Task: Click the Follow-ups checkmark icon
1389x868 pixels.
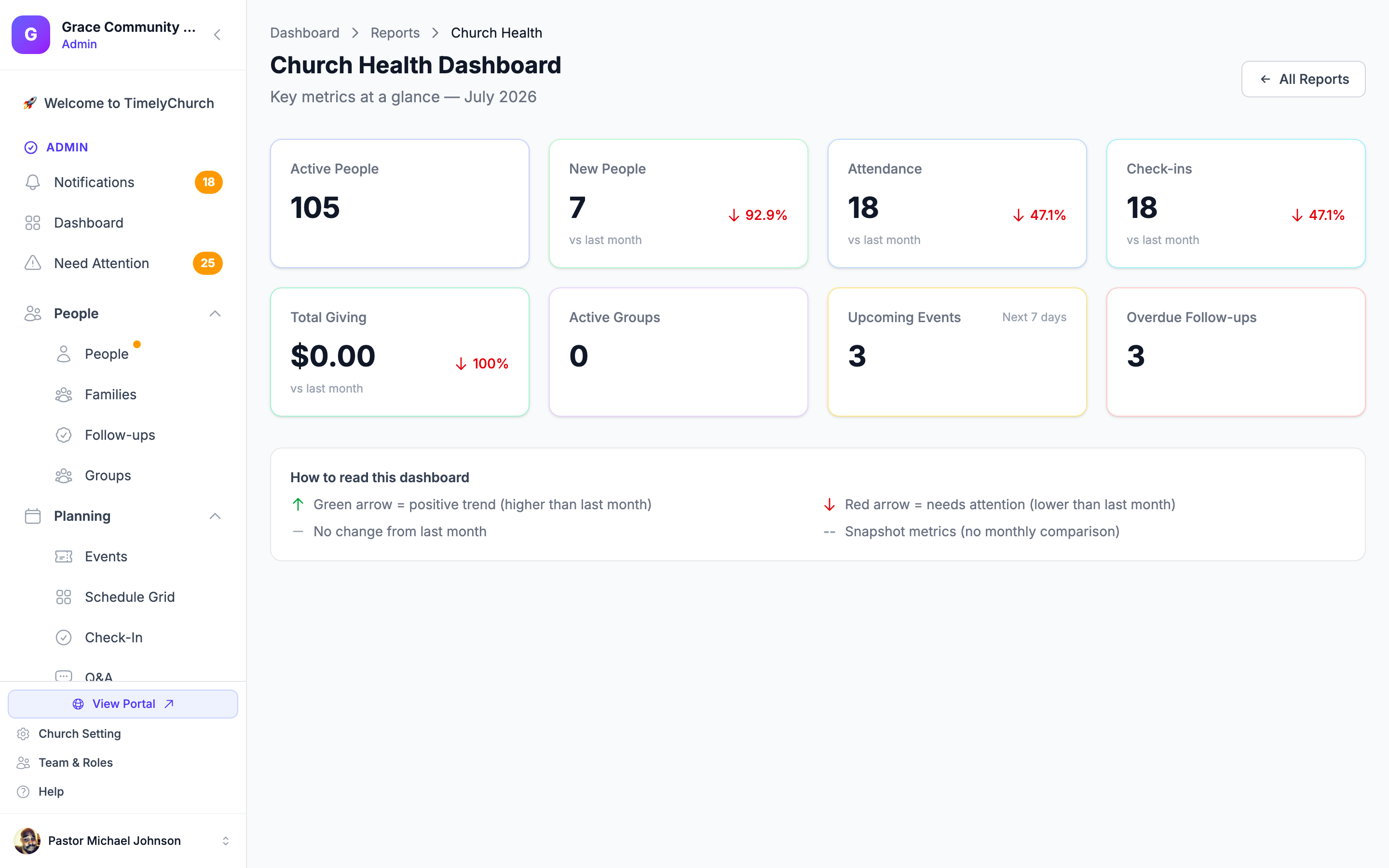Action: click(x=64, y=435)
